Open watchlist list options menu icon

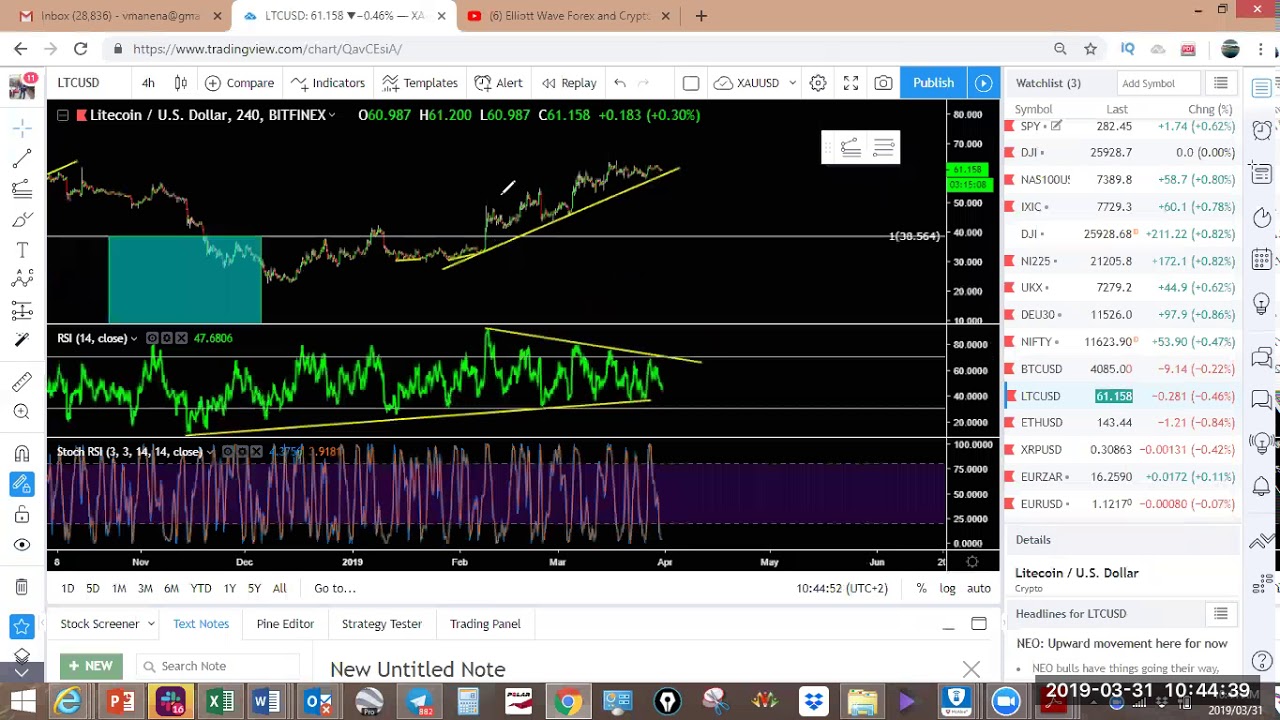pyautogui.click(x=1221, y=83)
